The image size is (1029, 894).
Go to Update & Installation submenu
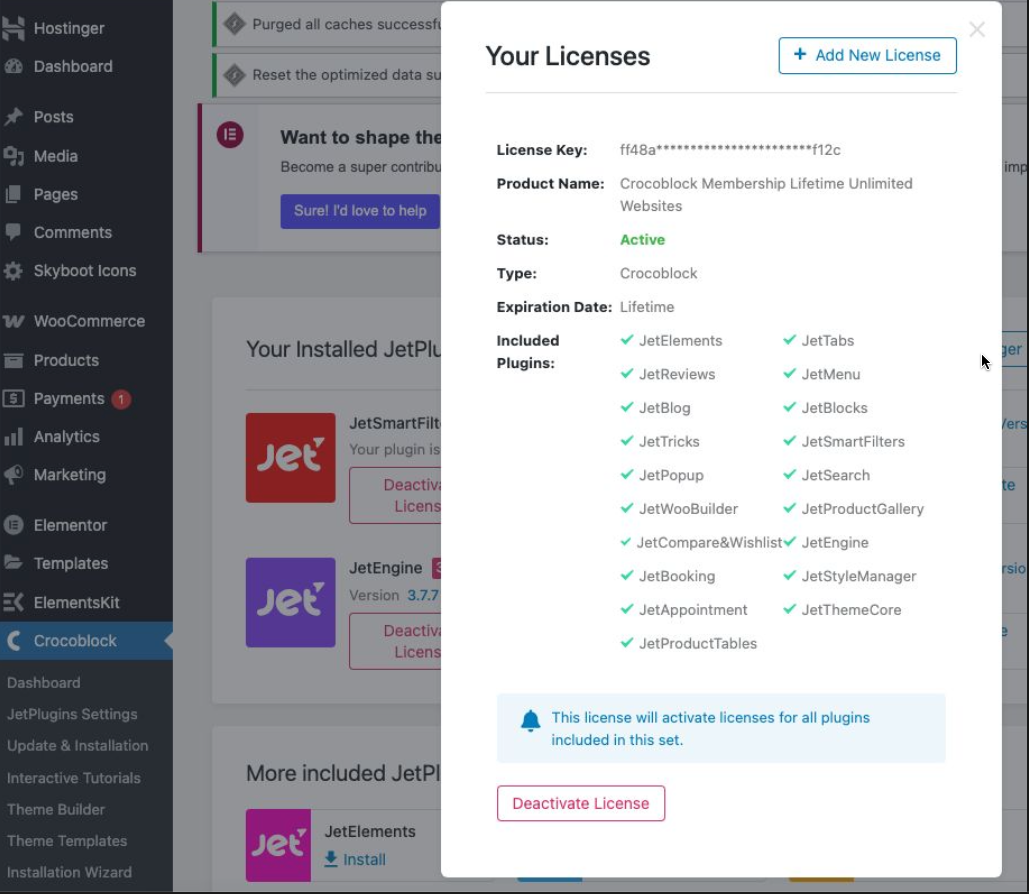[77, 746]
